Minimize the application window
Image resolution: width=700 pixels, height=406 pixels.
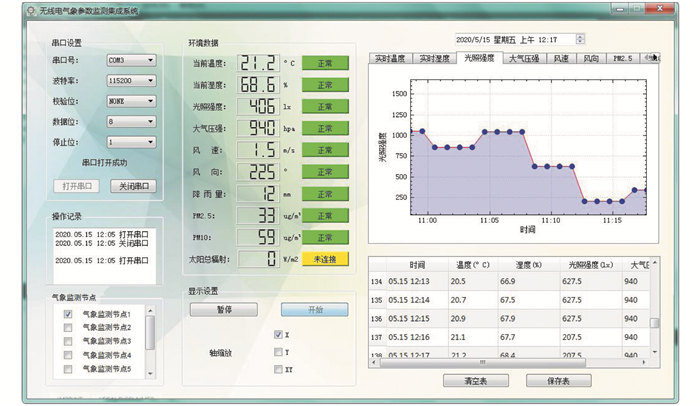620,8
